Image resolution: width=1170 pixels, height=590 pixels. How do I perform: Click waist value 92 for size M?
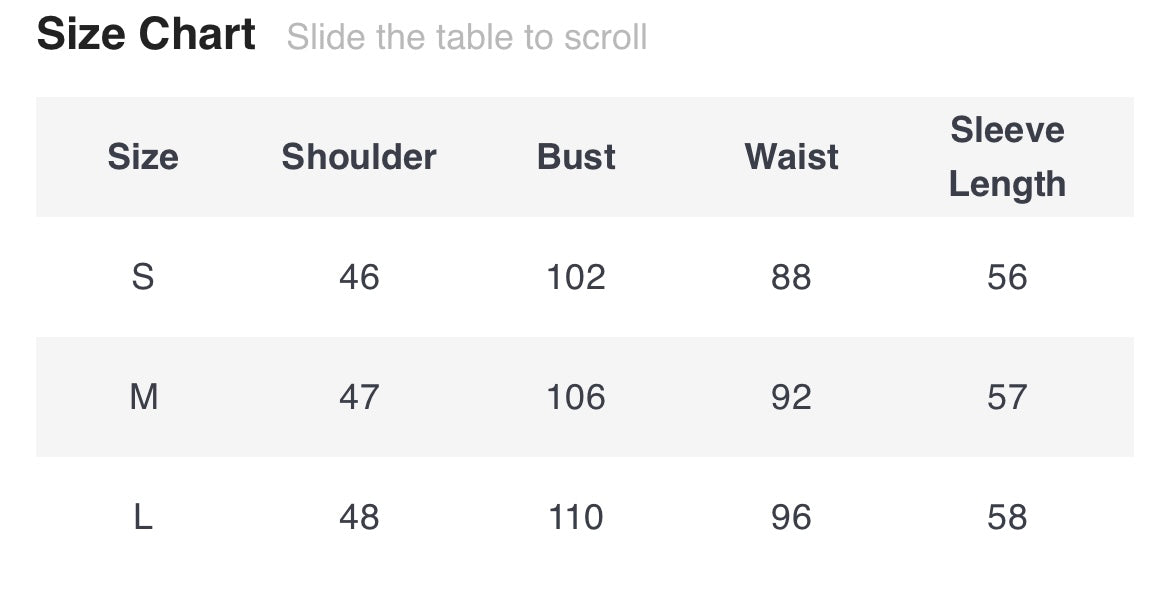coord(791,397)
